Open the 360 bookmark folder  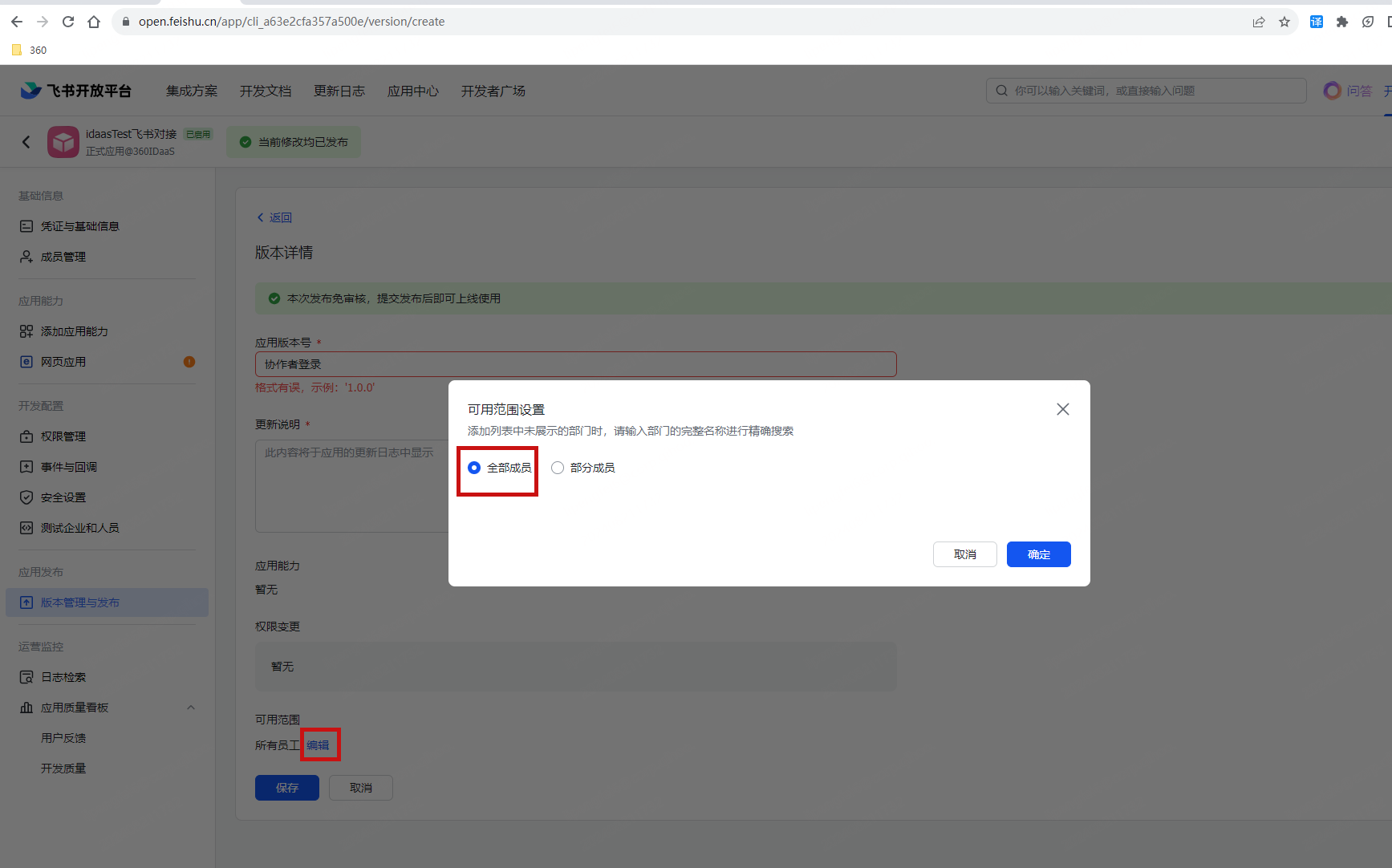(30, 50)
